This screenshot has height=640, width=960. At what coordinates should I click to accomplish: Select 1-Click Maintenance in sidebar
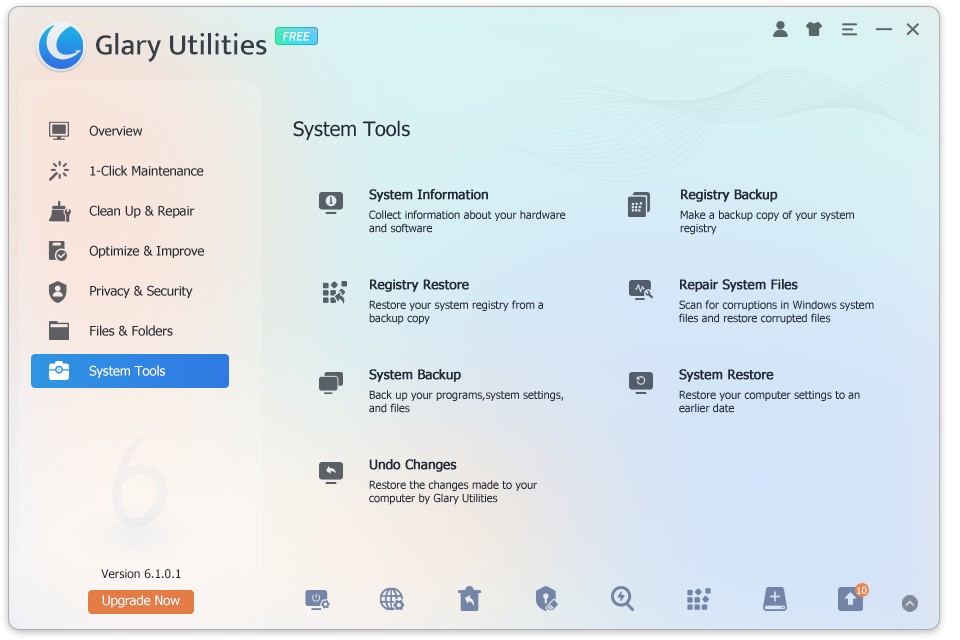tap(145, 171)
